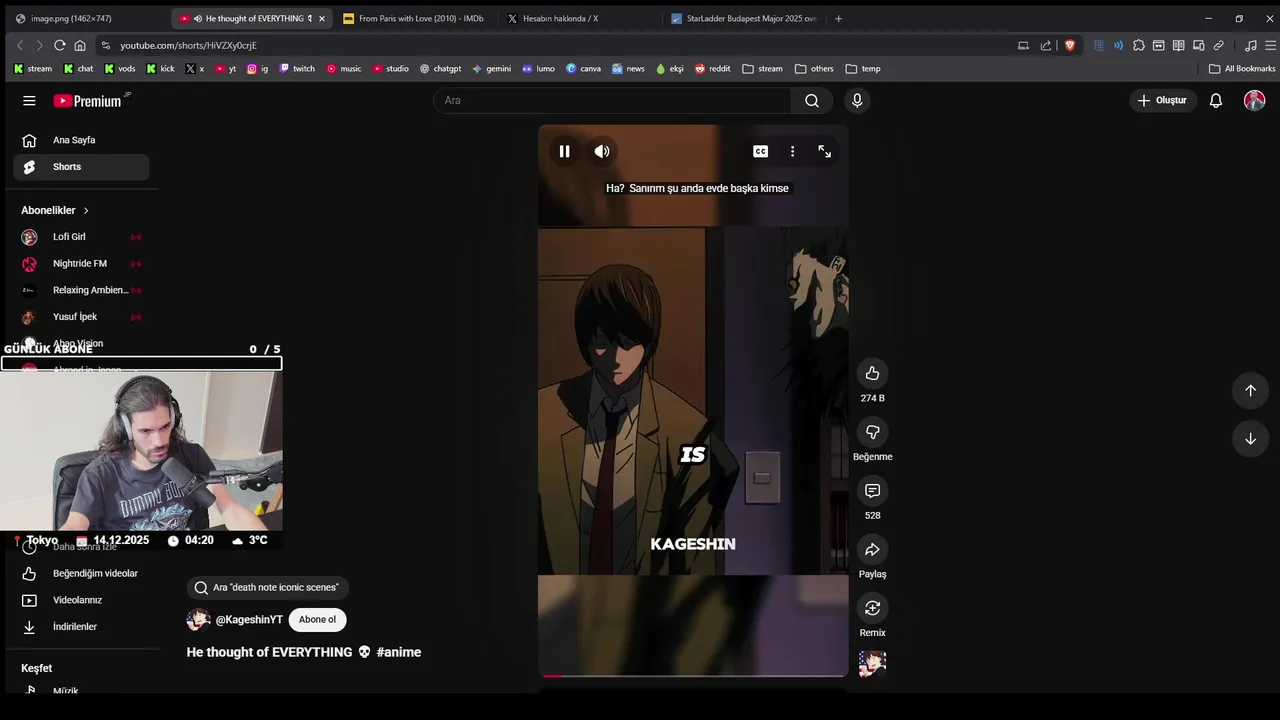Click the Oluştur create button
The width and height of the screenshot is (1280, 720).
point(1162,100)
